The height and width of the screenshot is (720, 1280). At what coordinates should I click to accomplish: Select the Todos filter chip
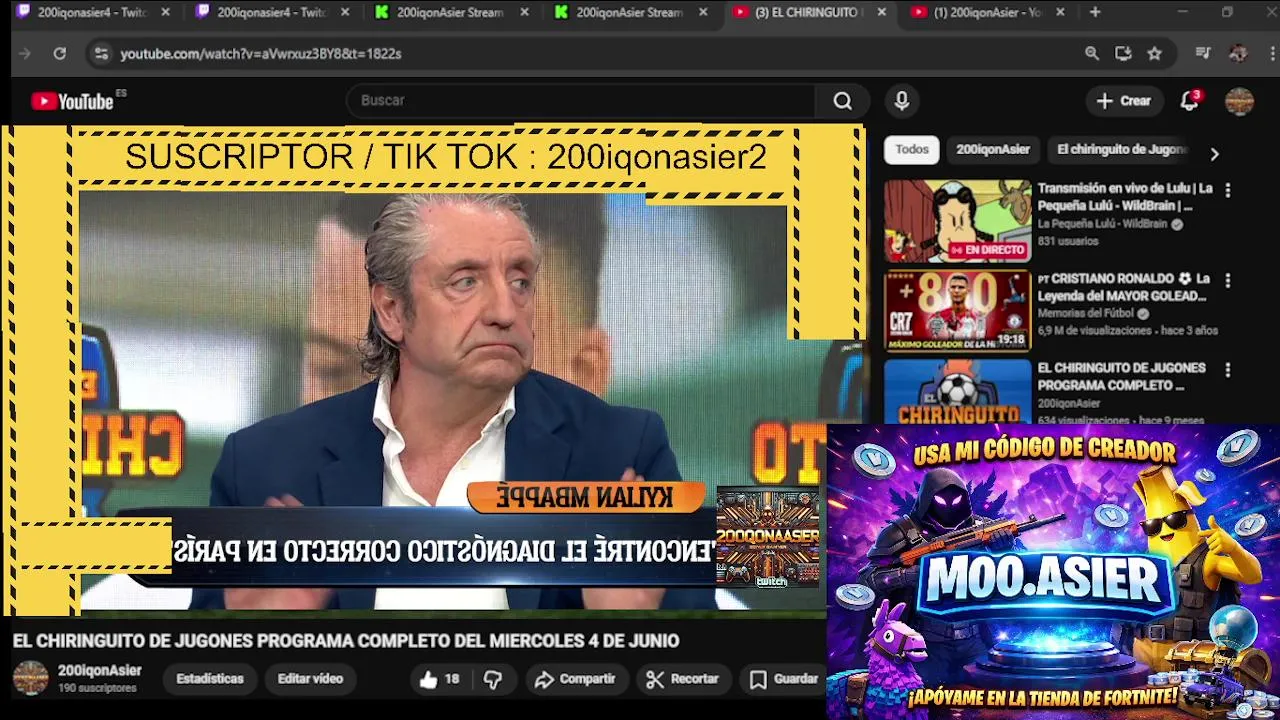pyautogui.click(x=912, y=149)
